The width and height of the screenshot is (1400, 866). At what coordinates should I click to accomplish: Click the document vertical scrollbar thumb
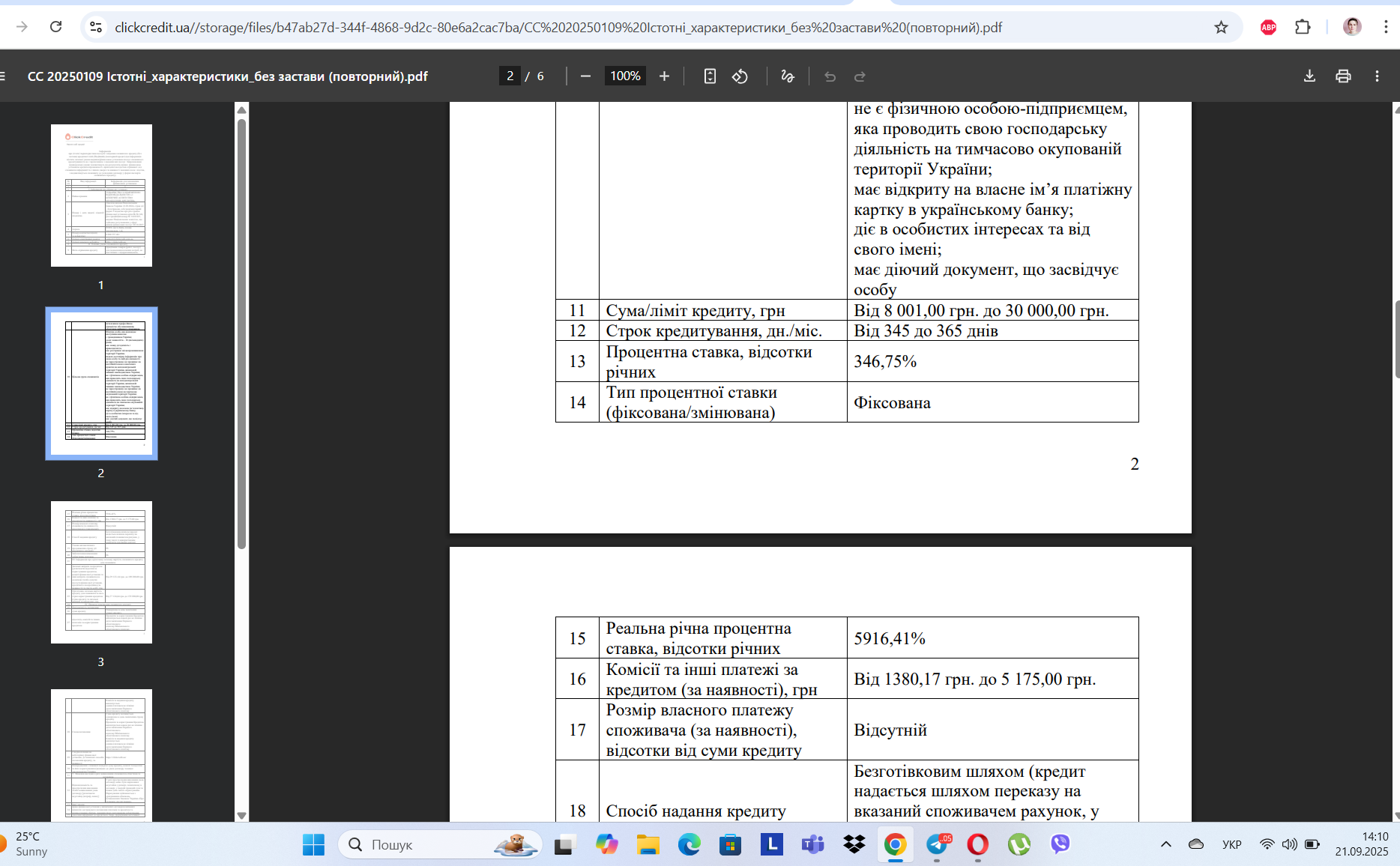(1396, 339)
